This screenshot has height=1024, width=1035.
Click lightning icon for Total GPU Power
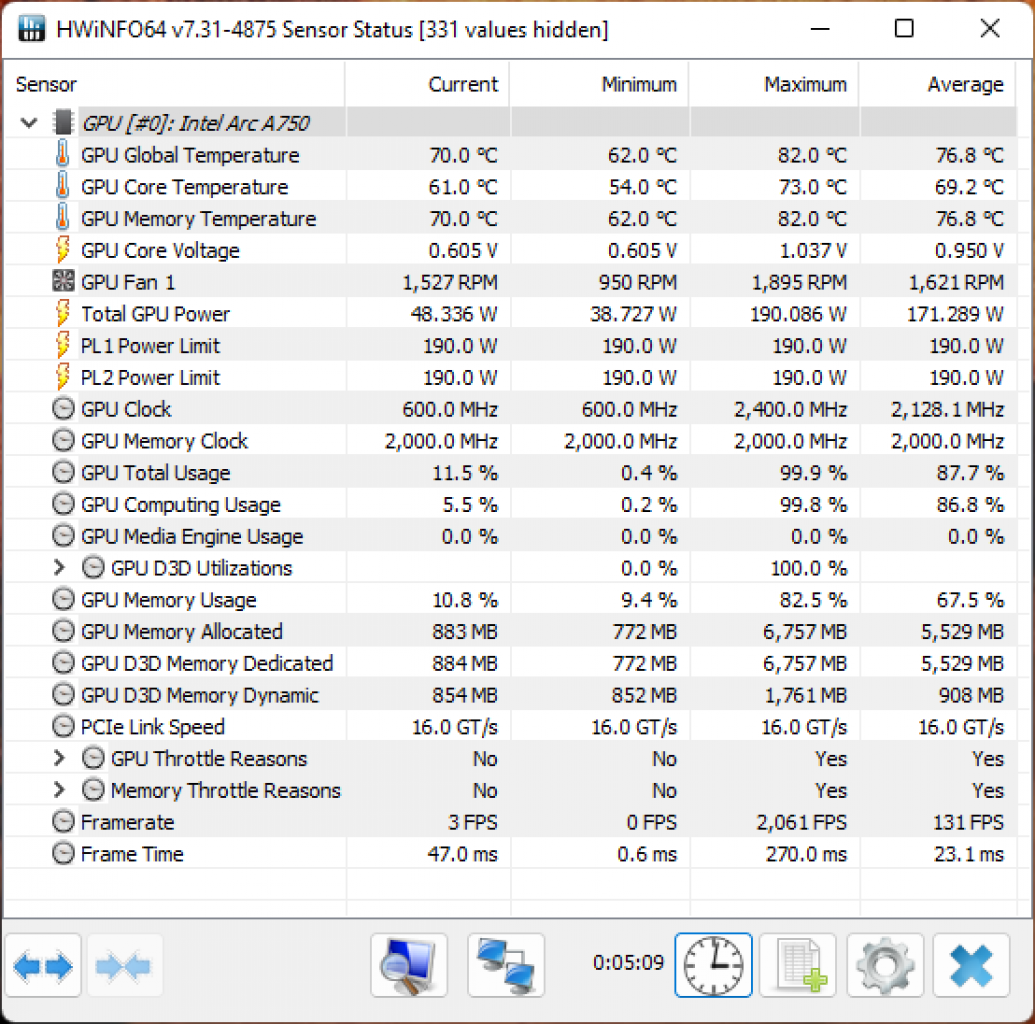coord(63,313)
